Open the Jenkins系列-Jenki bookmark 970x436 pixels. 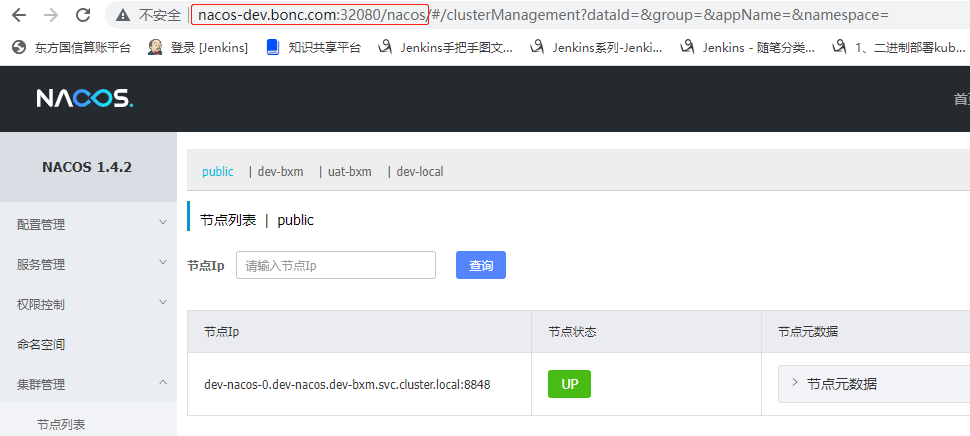[596, 47]
